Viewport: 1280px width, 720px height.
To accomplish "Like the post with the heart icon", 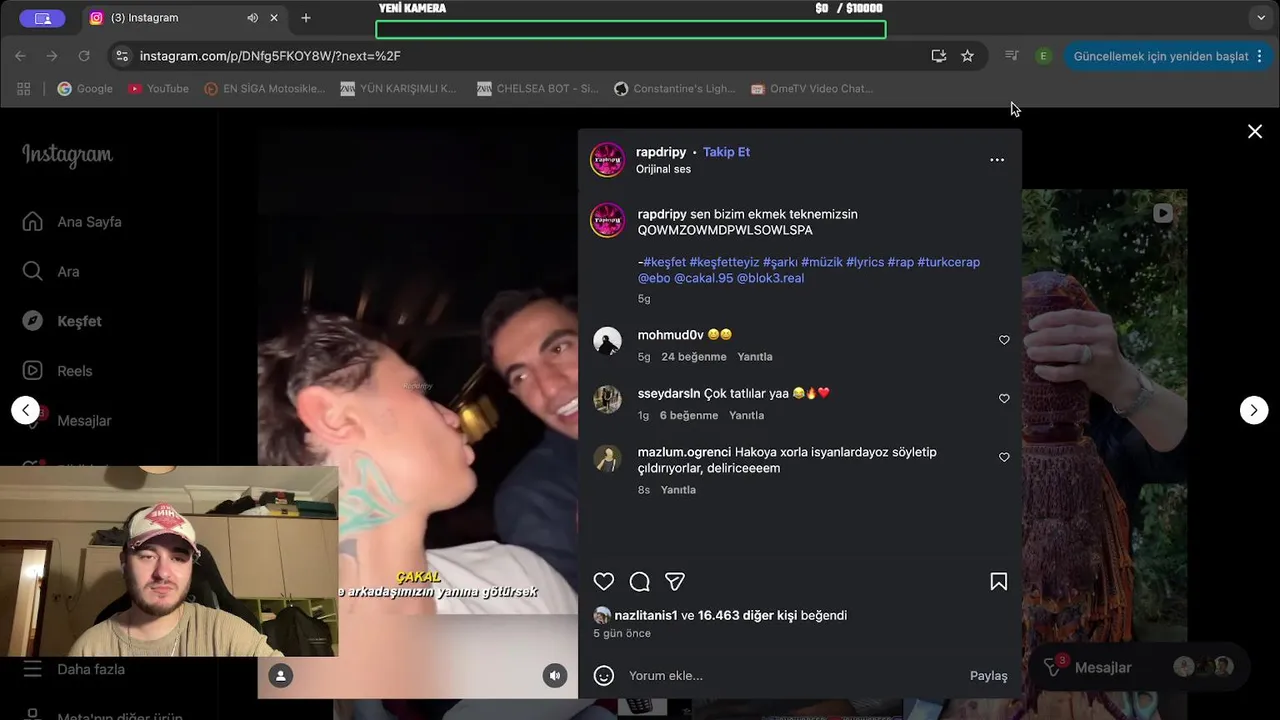I will (x=604, y=582).
